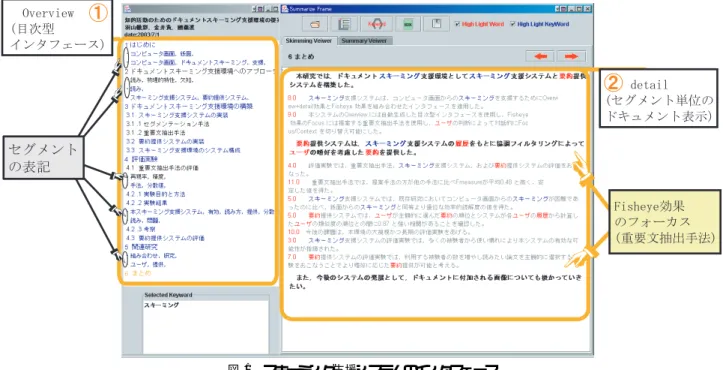The height and width of the screenshot is (370, 723).
Task: Go forward with the red right arrow button
Action: tap(571, 56)
